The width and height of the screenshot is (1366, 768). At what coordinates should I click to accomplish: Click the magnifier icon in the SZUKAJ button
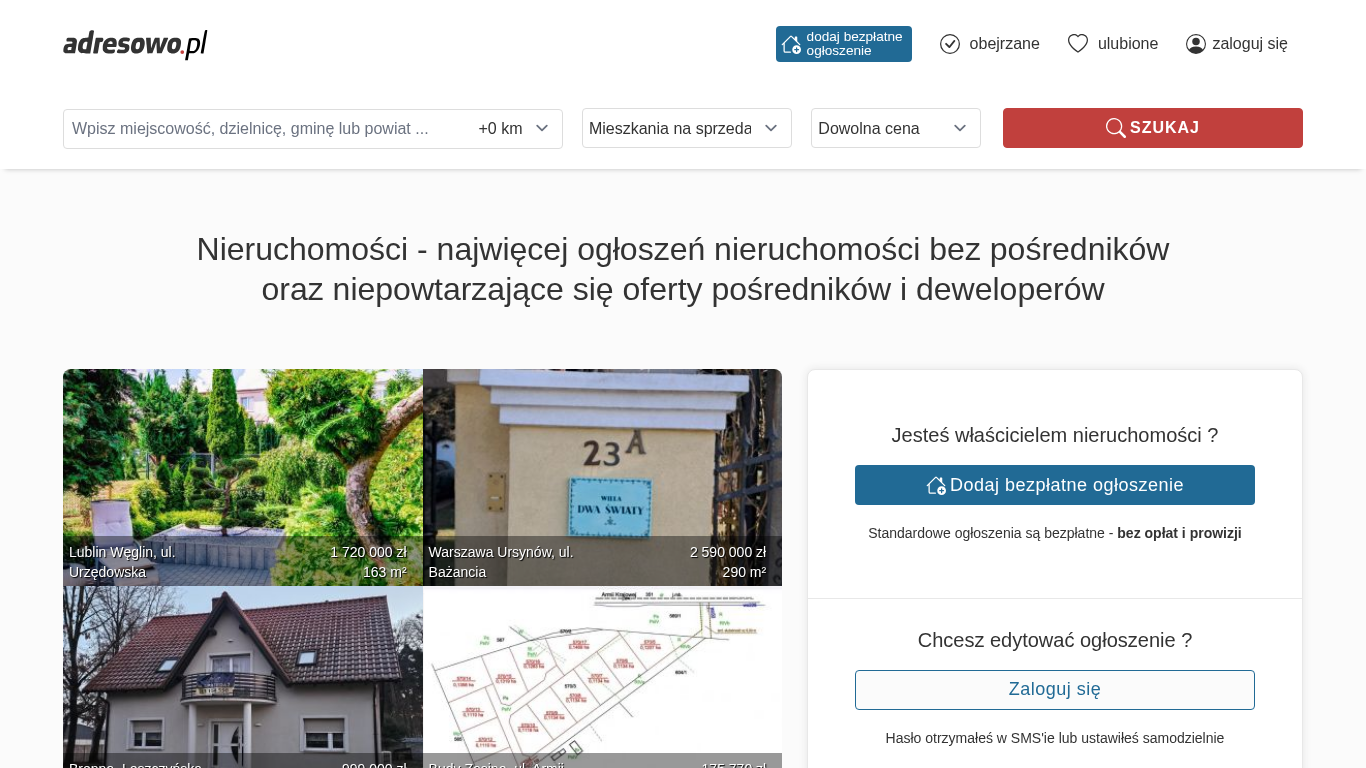coord(1115,128)
